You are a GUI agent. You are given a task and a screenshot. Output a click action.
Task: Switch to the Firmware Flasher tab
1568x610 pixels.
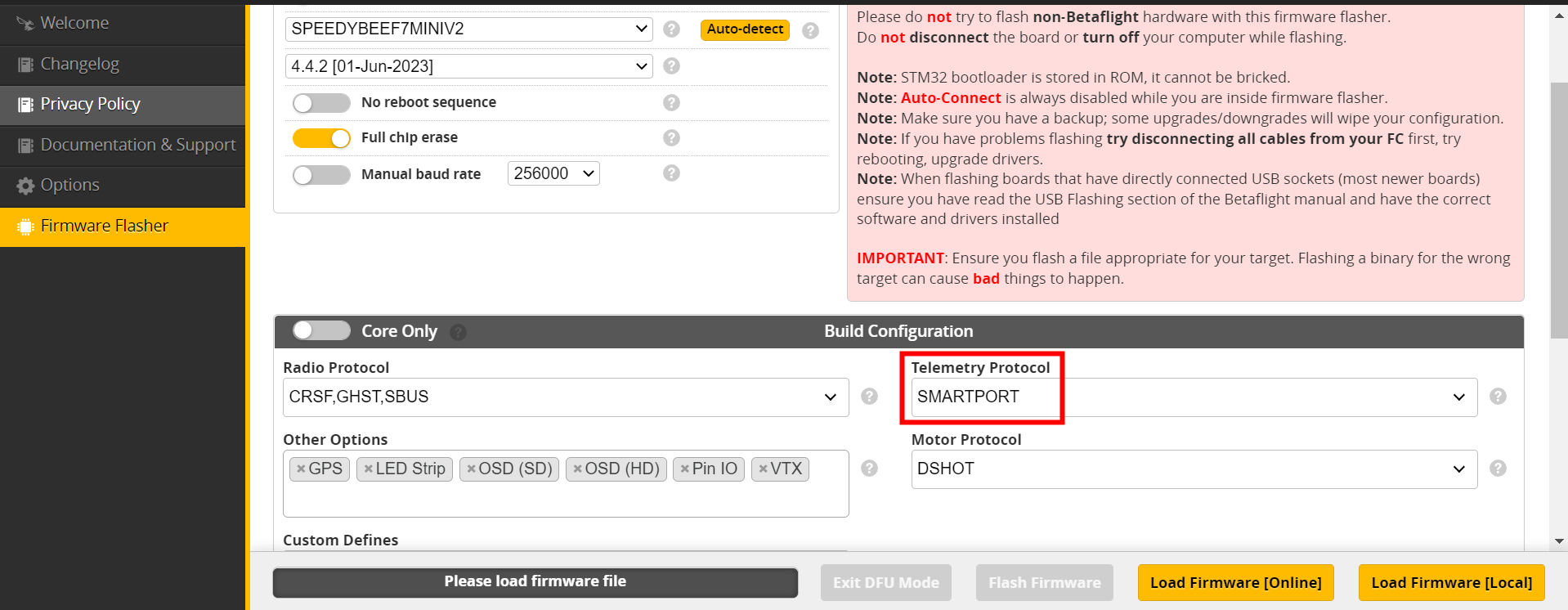(x=123, y=227)
